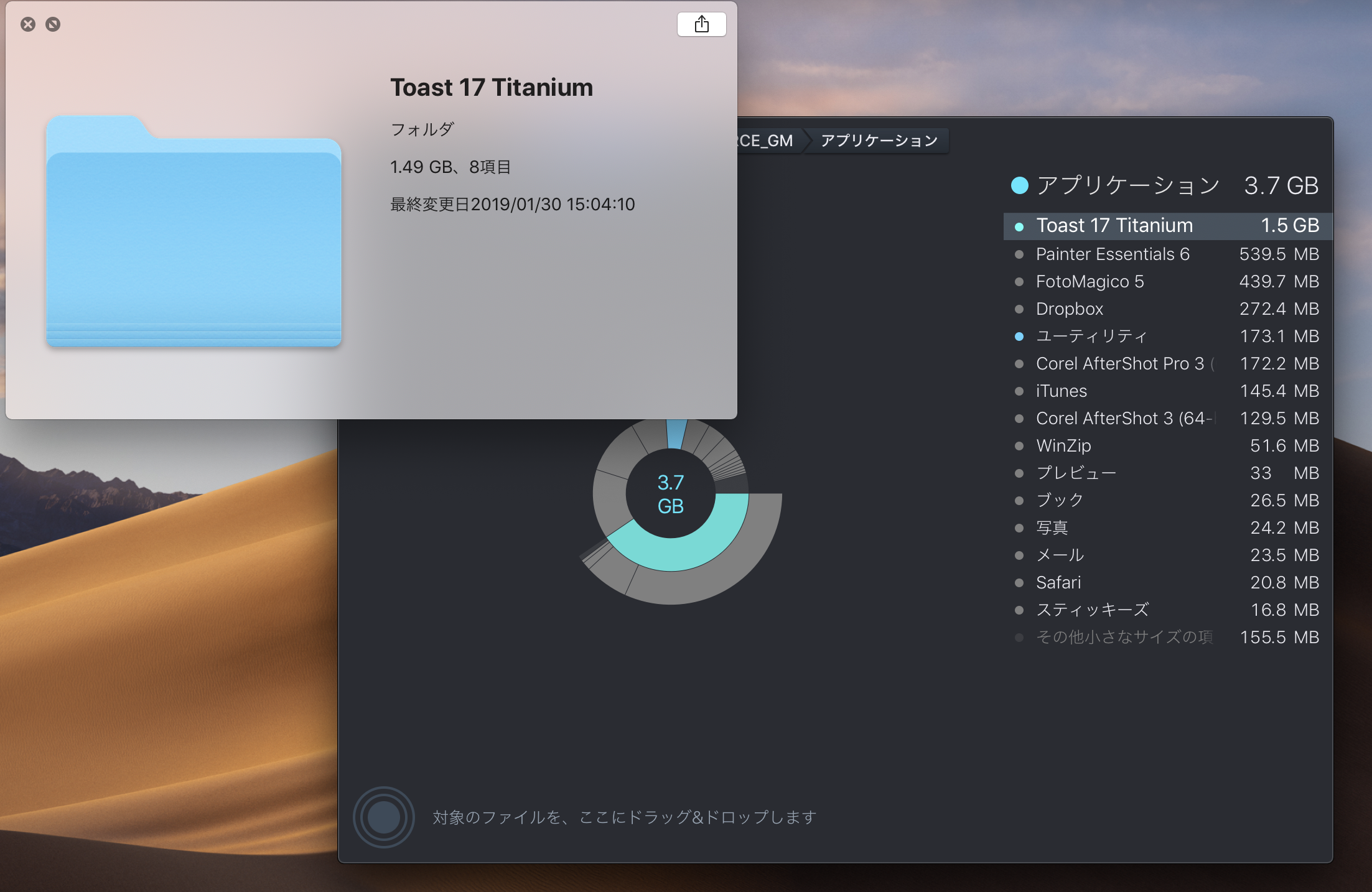Select iTunes row in list
1372x892 pixels.
(1168, 391)
